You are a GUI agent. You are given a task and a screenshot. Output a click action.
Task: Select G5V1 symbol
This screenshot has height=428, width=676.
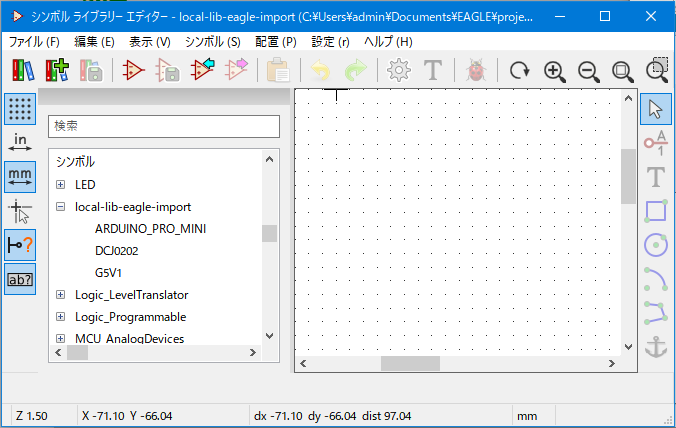click(108, 273)
